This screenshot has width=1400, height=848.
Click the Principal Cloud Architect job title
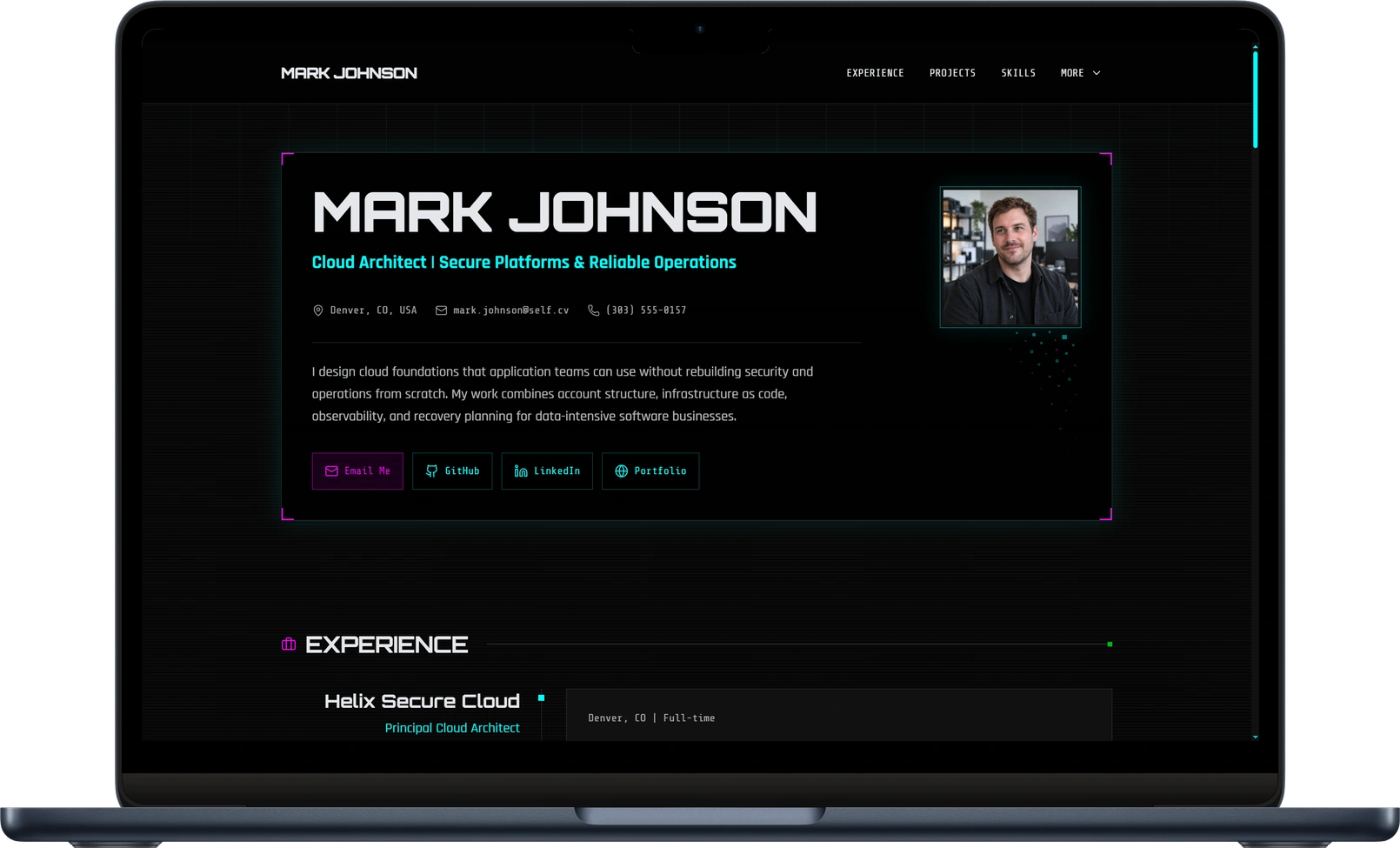pyautogui.click(x=452, y=728)
